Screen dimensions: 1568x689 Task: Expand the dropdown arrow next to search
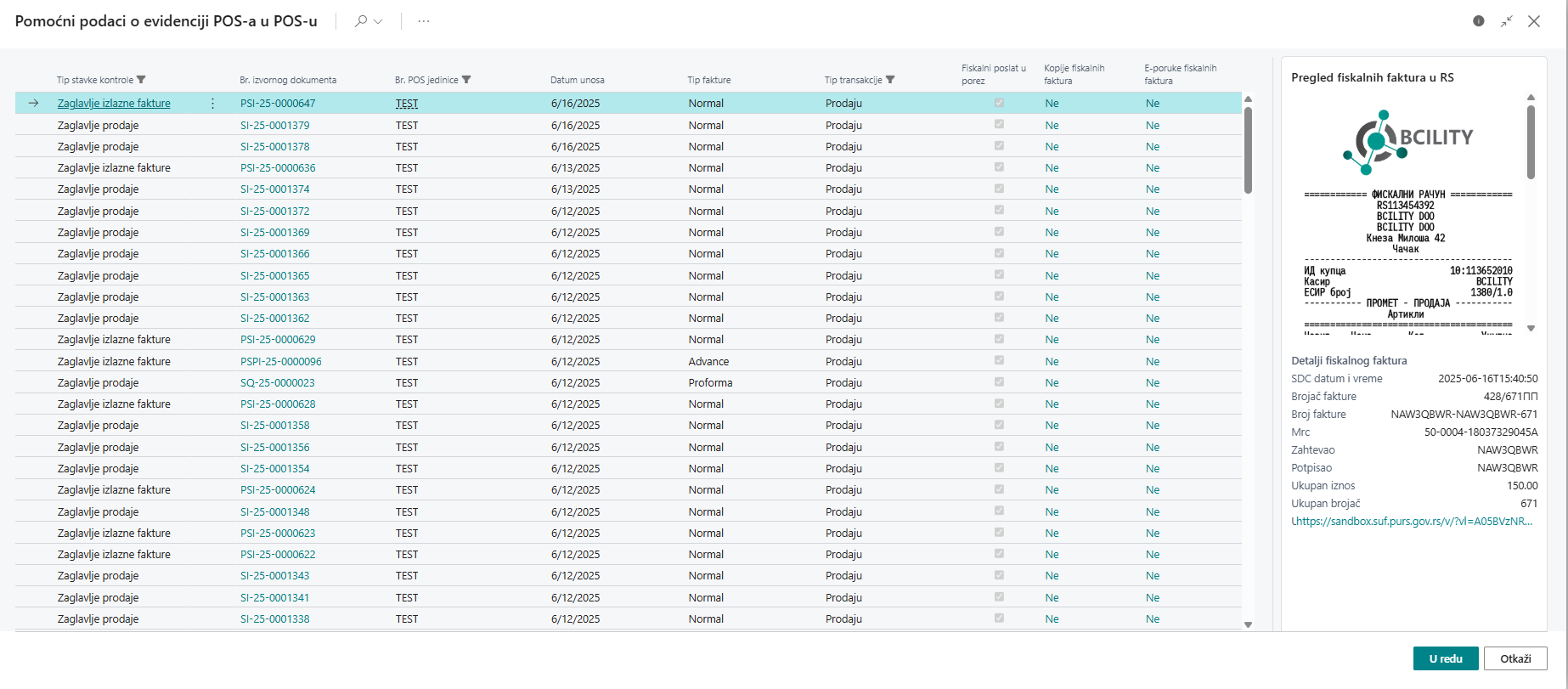tap(378, 21)
